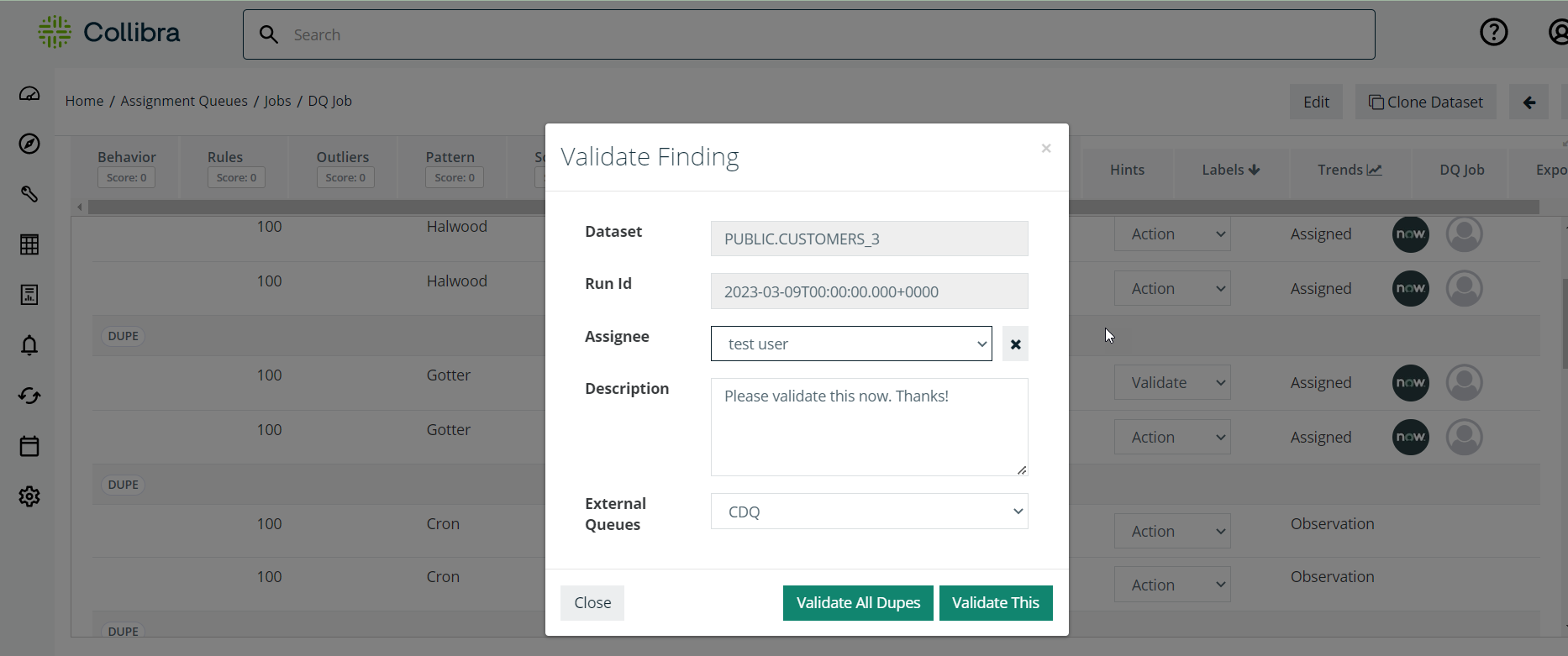This screenshot has height=656, width=1568.
Task: Click the Assignment Queues breadcrumb link
Action: tap(184, 101)
